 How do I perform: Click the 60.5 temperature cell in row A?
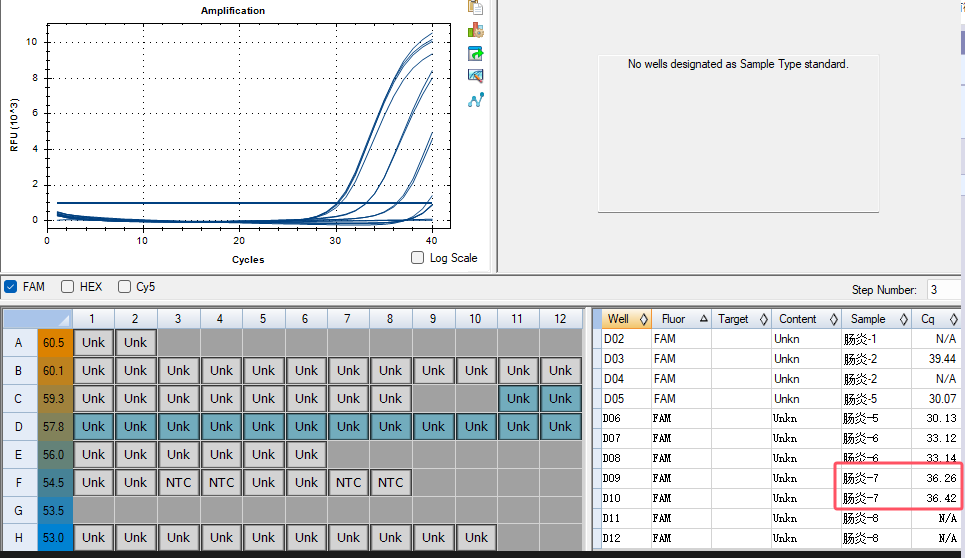(54, 343)
